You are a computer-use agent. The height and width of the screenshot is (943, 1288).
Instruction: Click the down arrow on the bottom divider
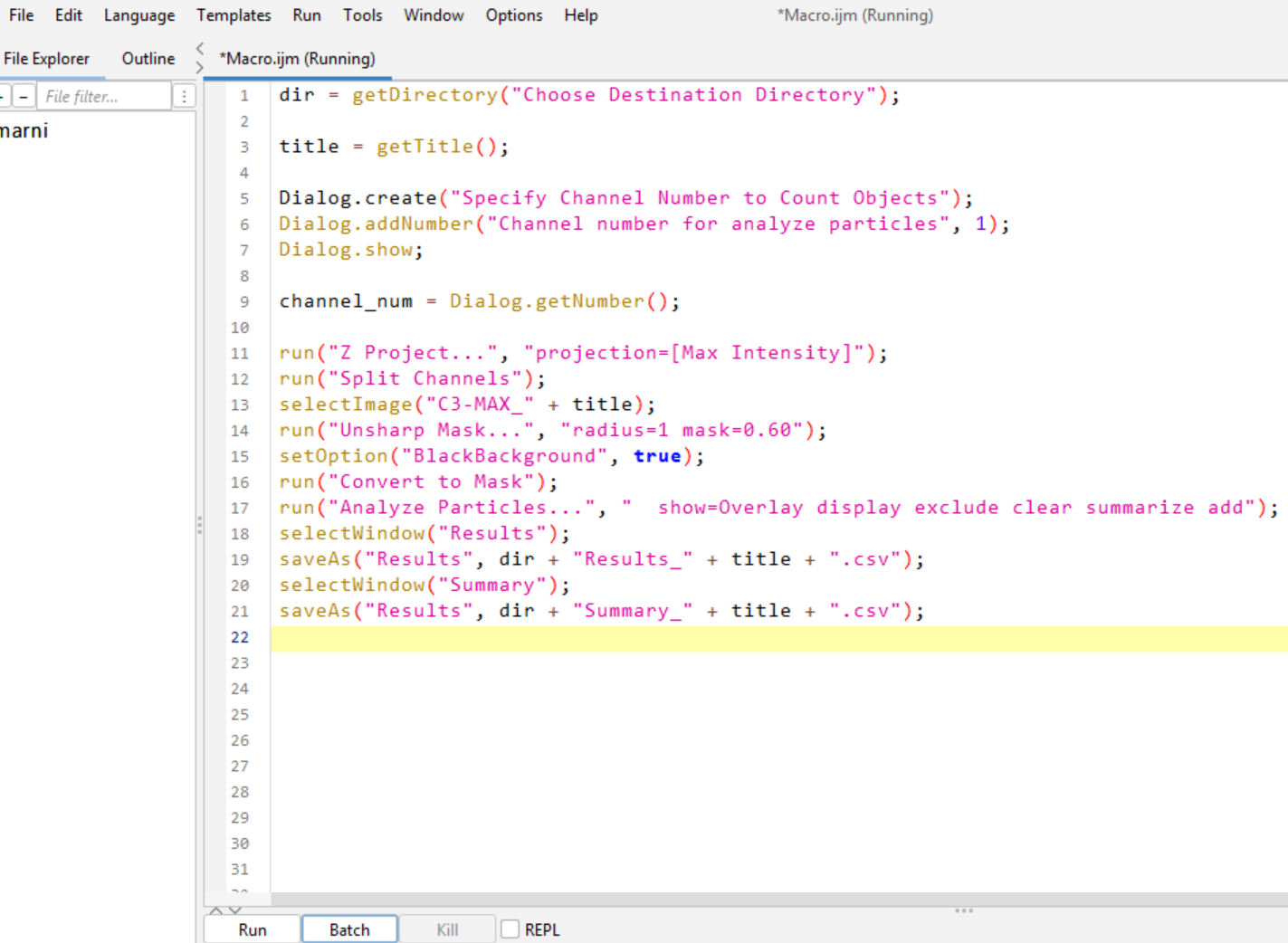click(x=235, y=910)
